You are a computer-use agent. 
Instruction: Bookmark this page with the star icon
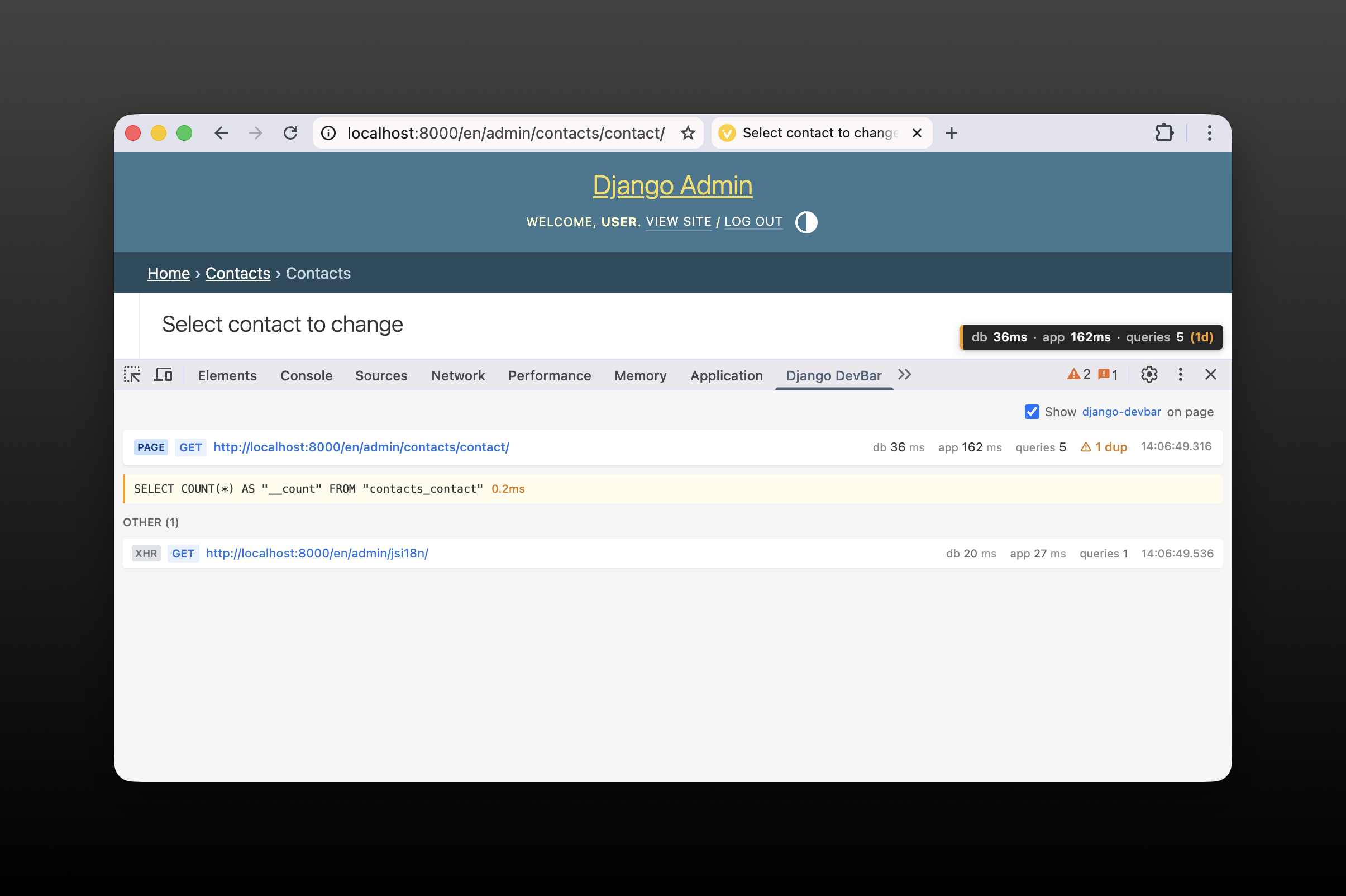(x=688, y=133)
